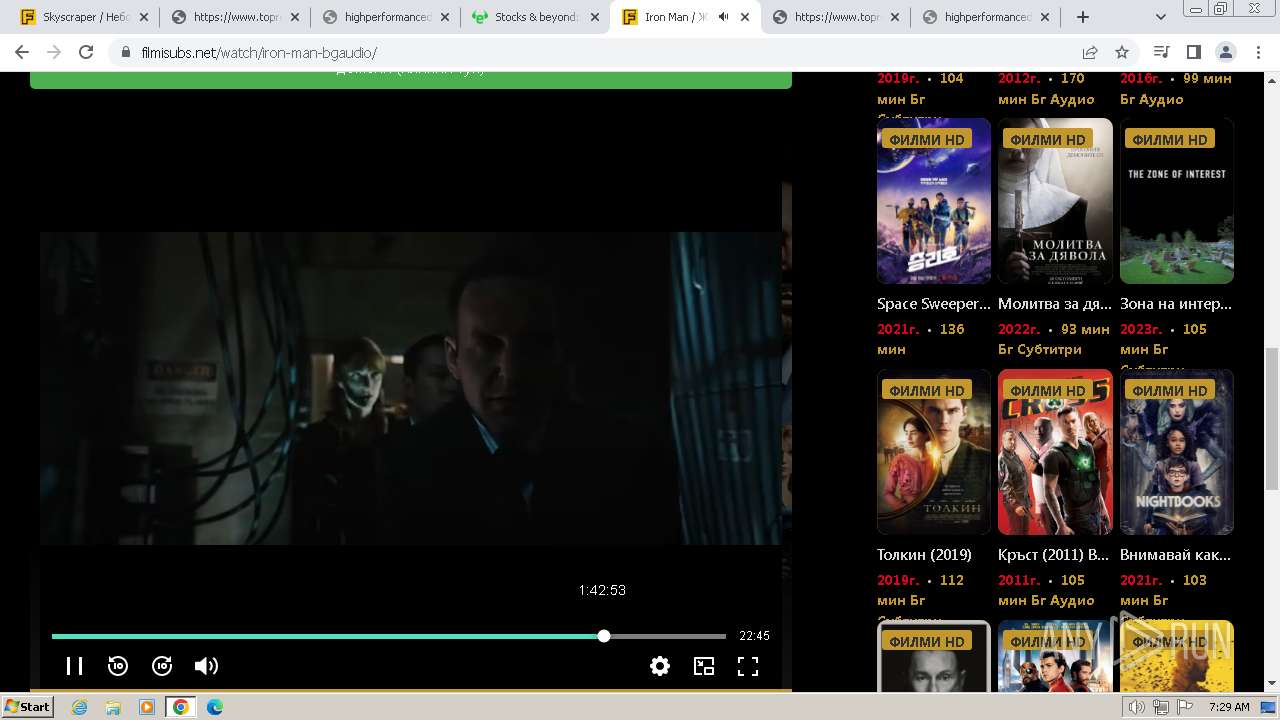Open Nightbooks movie poster
Viewport: 1280px width, 720px height.
tap(1177, 452)
